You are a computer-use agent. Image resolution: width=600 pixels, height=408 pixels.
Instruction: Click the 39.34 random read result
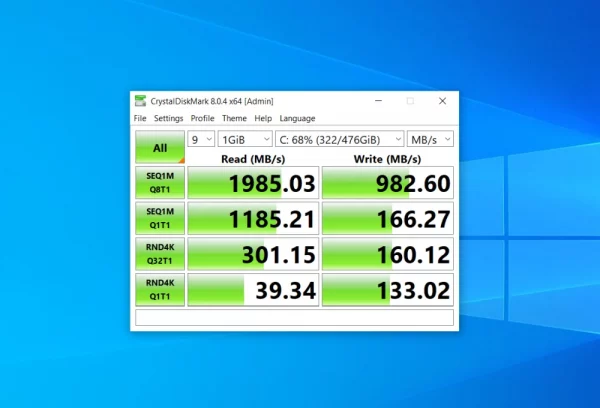coord(253,289)
